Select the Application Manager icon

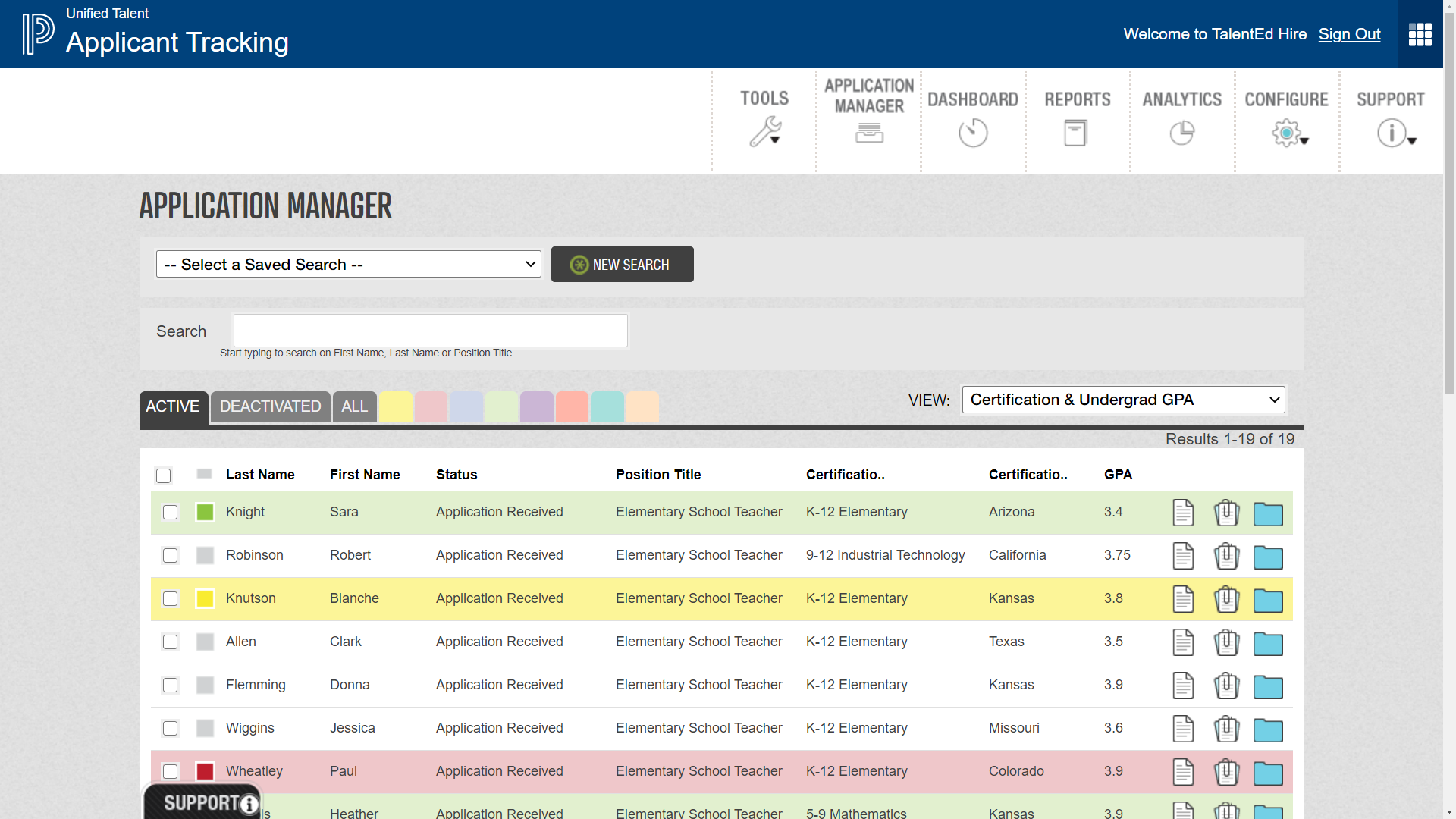pyautogui.click(x=869, y=133)
